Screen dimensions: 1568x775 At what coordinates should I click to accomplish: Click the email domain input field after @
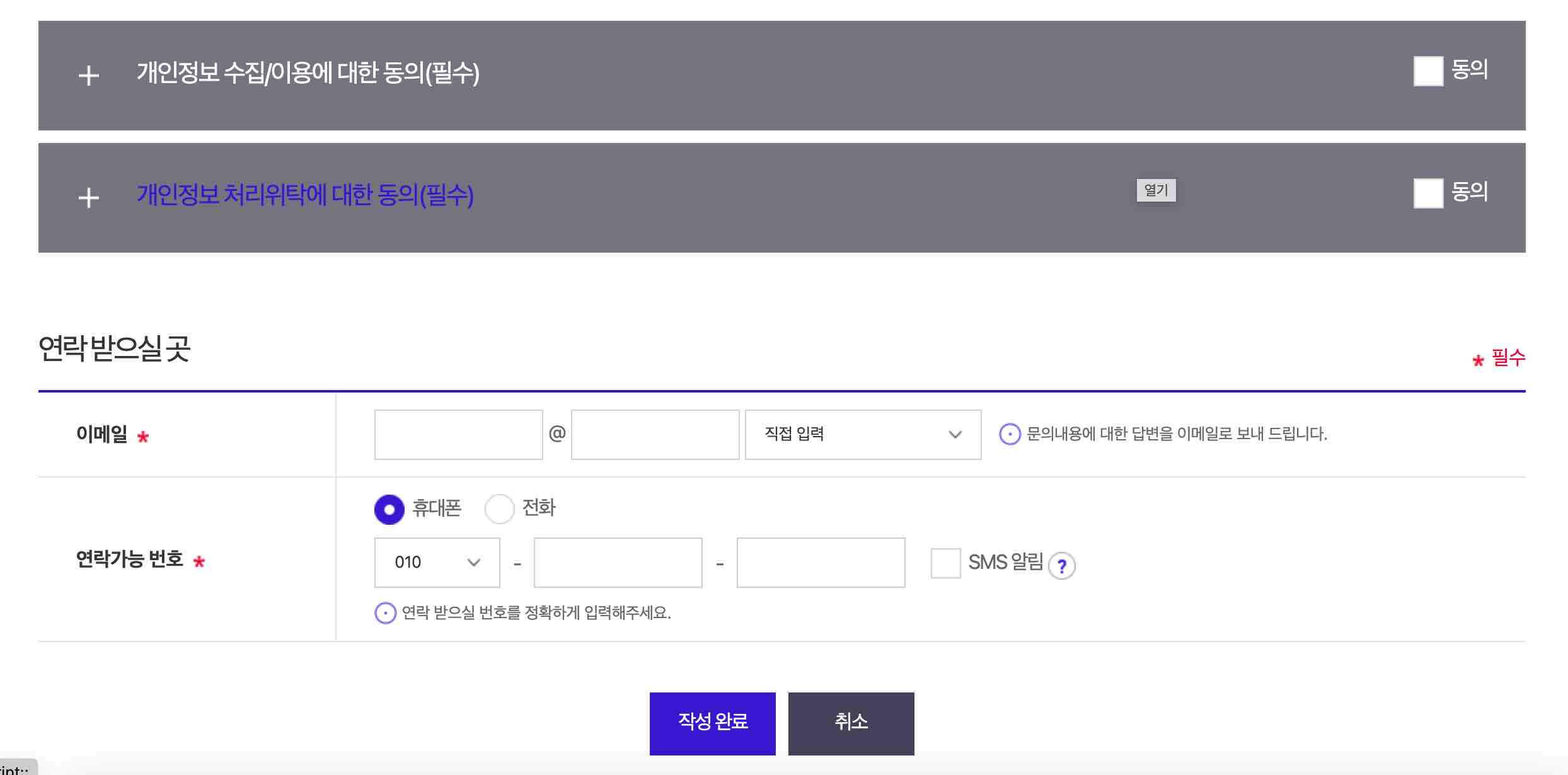[655, 435]
